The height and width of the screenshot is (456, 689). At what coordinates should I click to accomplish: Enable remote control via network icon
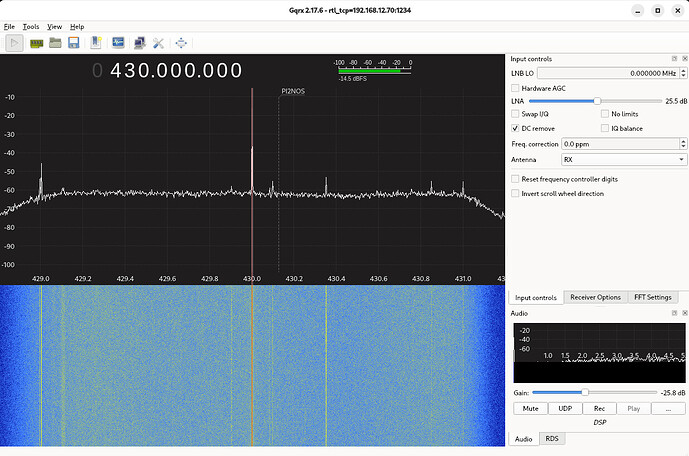point(139,43)
